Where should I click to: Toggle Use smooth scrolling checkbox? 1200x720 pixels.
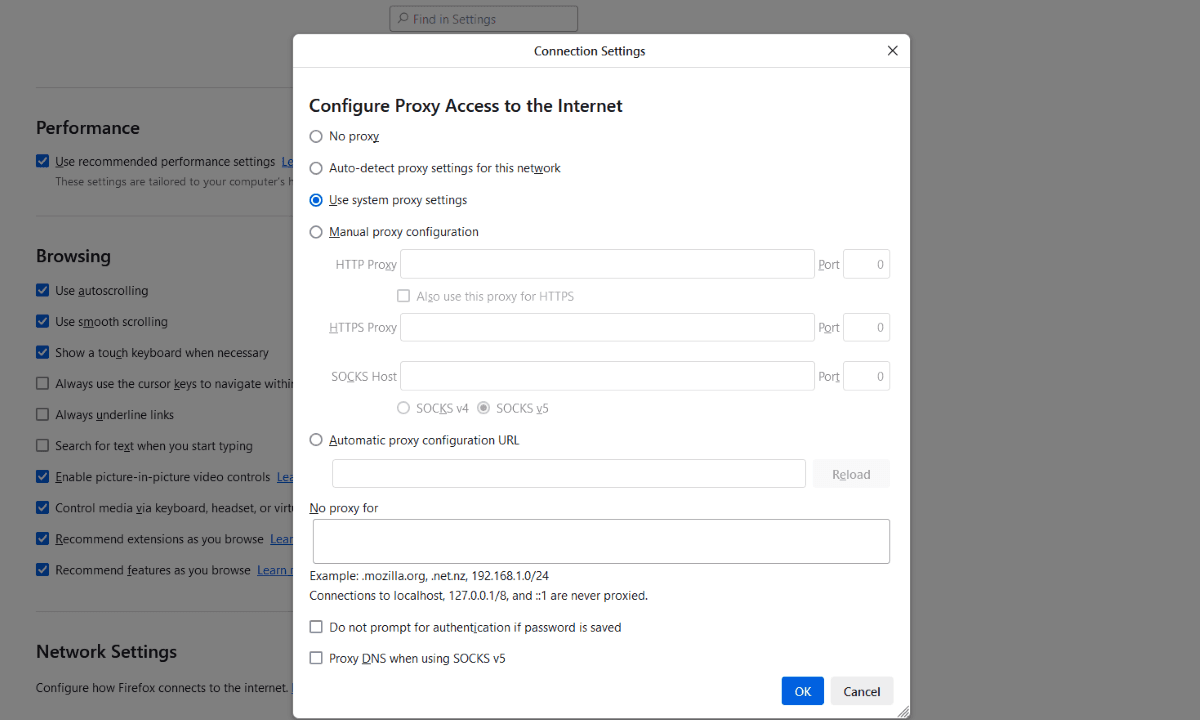point(42,321)
